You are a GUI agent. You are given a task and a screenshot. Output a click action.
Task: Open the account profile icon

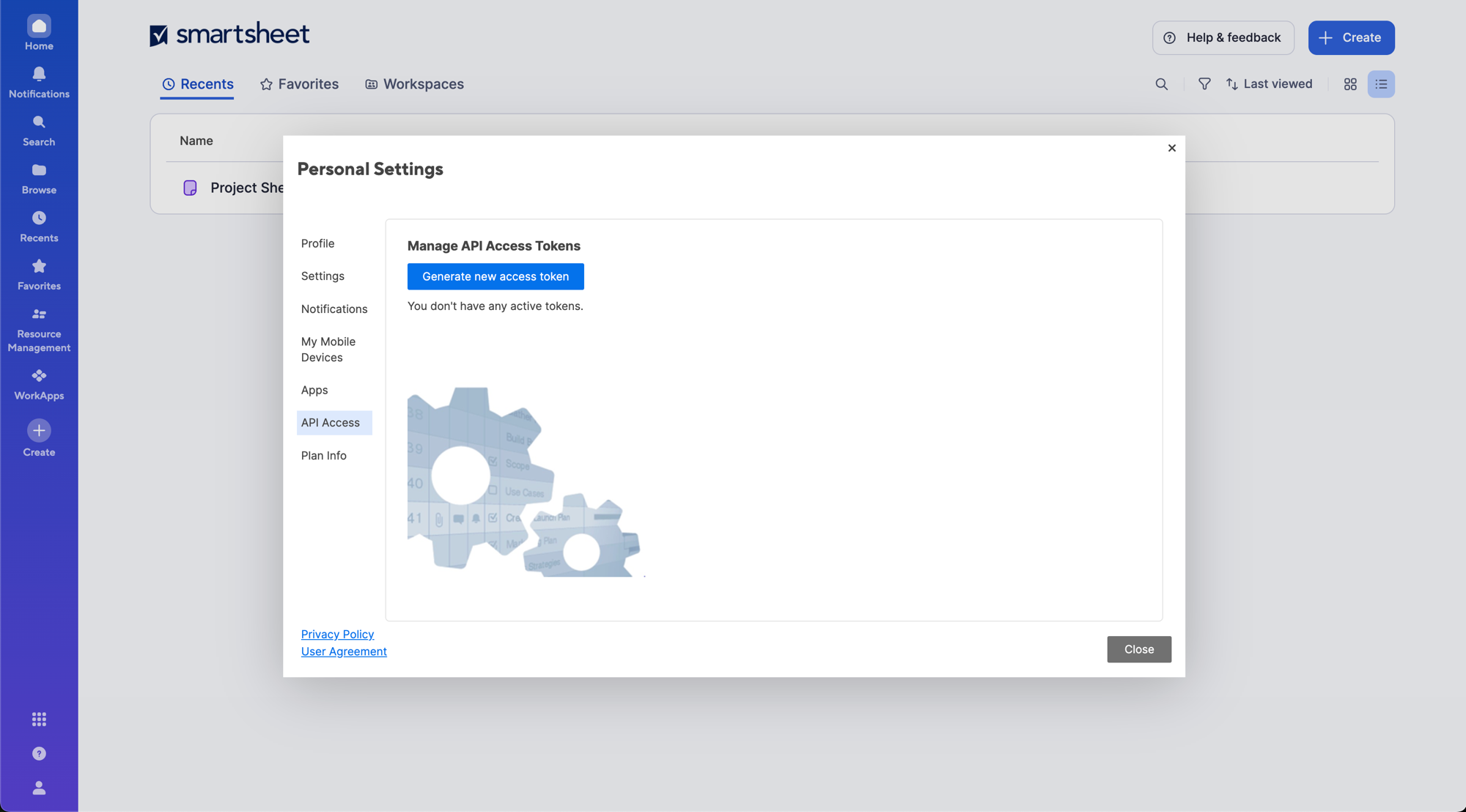tap(39, 788)
